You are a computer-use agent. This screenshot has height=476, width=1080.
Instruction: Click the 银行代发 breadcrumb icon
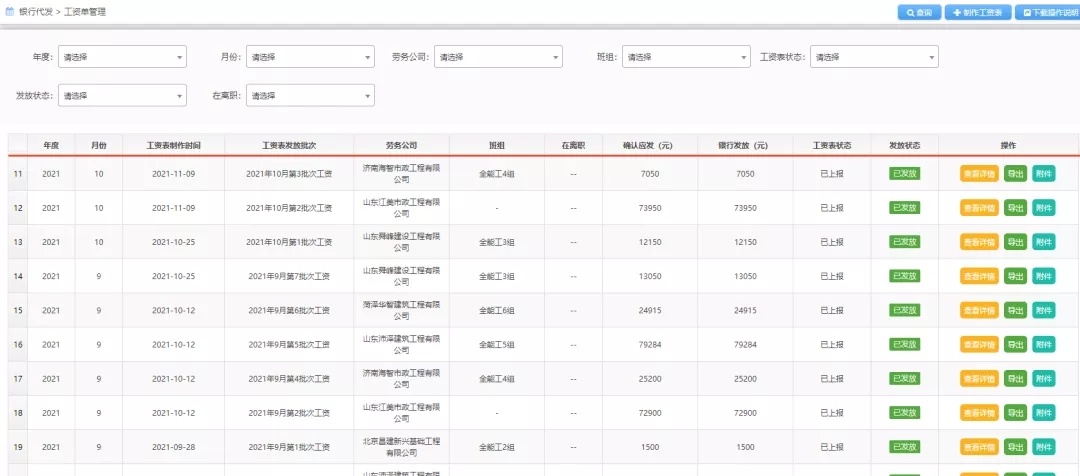point(10,12)
